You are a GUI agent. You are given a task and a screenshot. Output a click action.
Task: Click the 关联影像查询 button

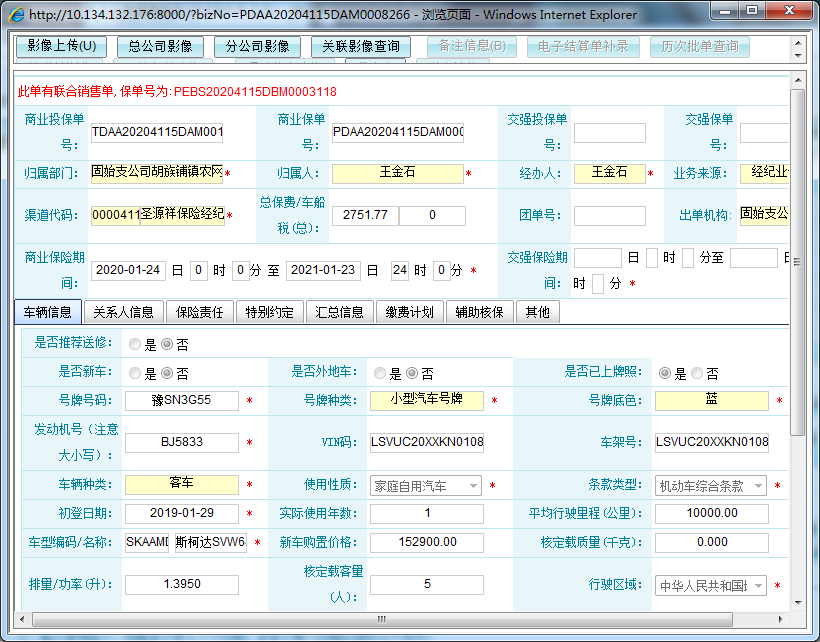point(360,46)
